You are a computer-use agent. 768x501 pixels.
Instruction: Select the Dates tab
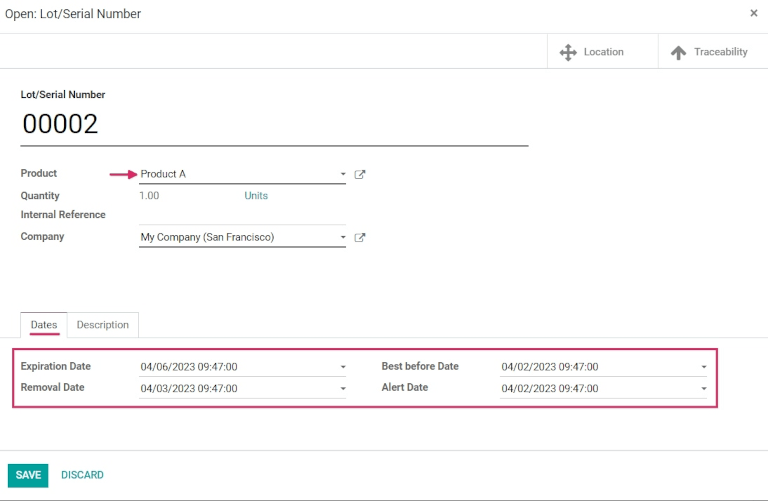click(44, 325)
